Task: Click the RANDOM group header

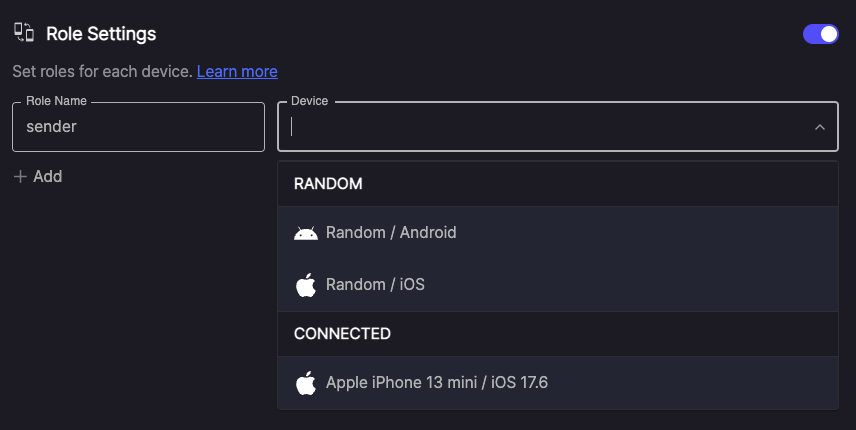Action: point(558,184)
